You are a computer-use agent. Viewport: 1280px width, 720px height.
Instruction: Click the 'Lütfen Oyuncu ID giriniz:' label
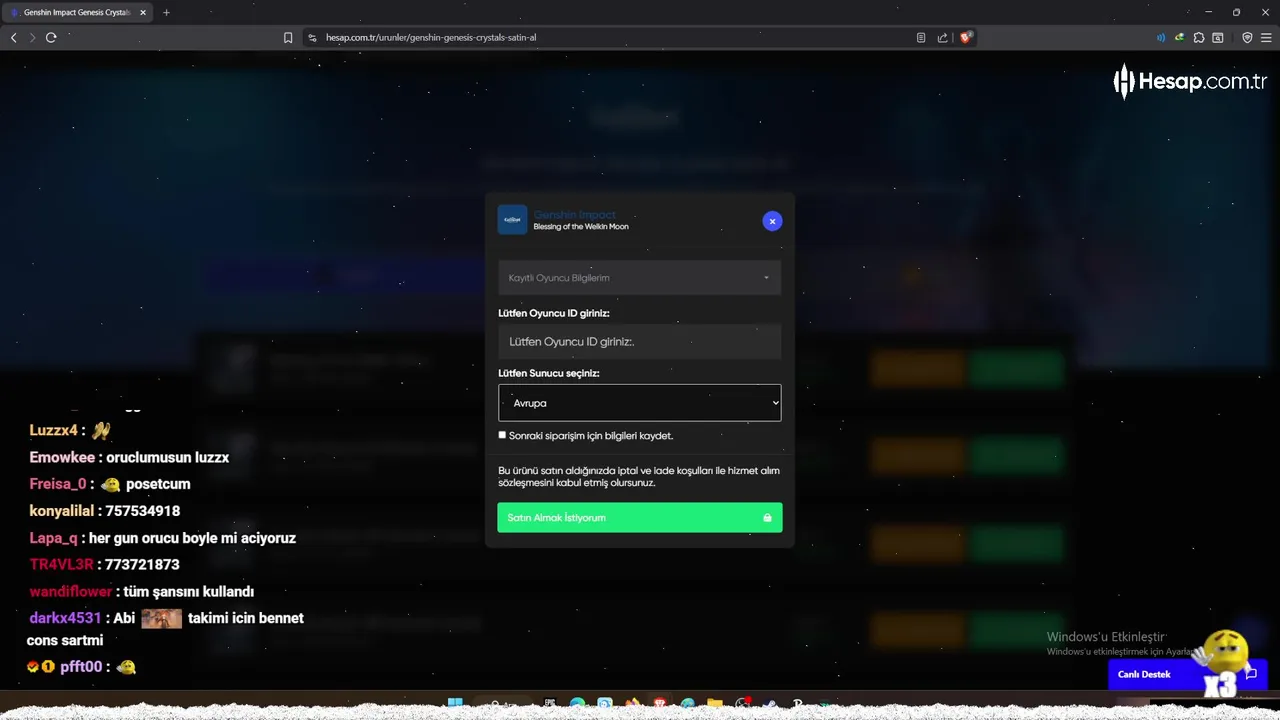point(554,313)
